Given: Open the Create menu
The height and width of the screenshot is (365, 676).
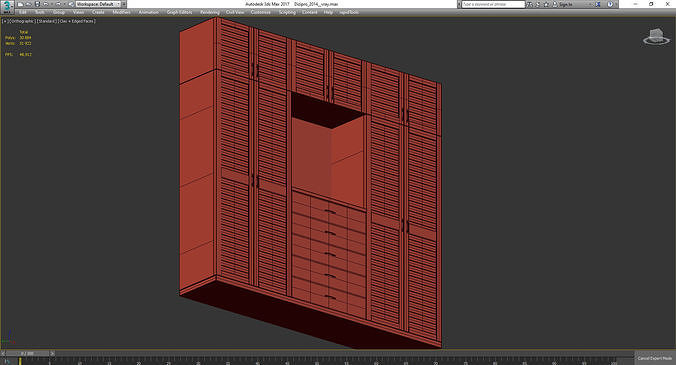Looking at the screenshot, I should (x=98, y=12).
